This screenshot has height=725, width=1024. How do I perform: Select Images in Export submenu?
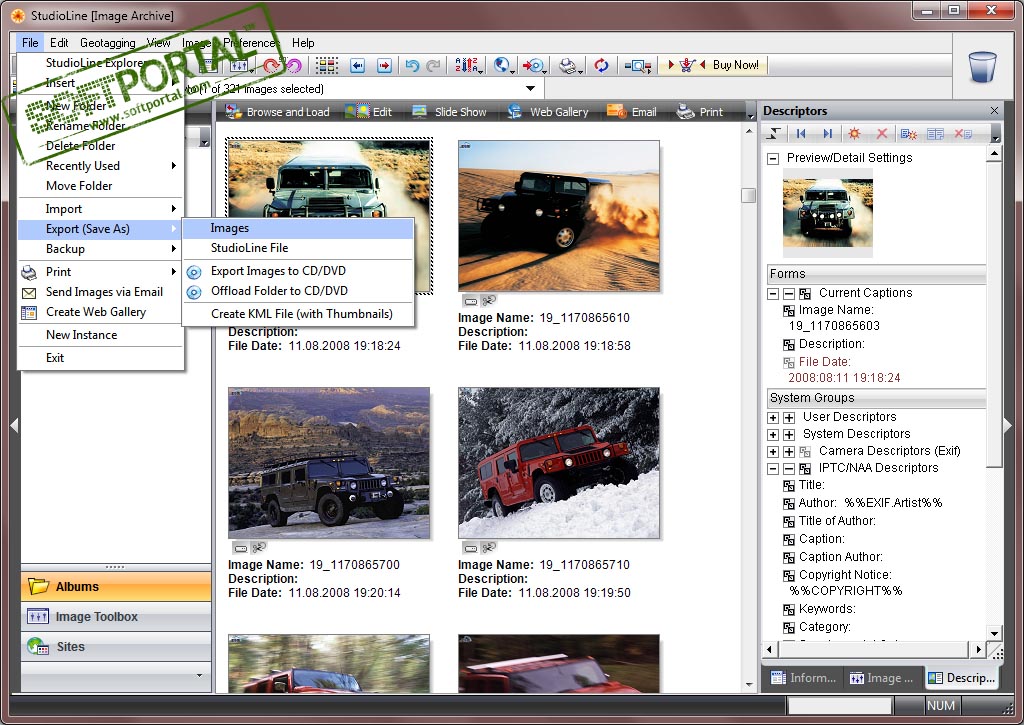point(230,228)
